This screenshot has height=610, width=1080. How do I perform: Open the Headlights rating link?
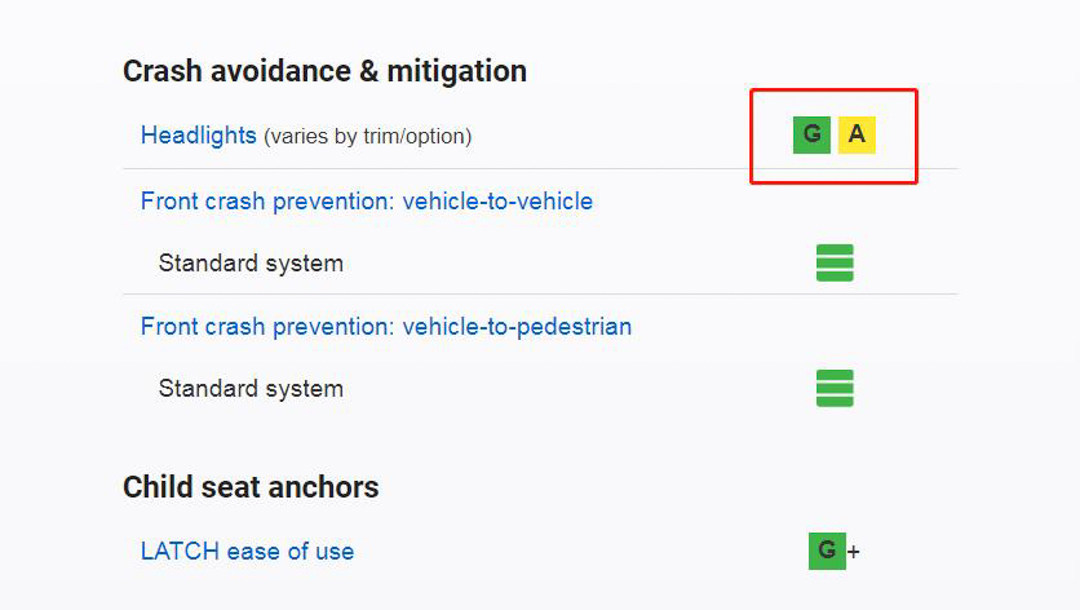pyautogui.click(x=198, y=135)
